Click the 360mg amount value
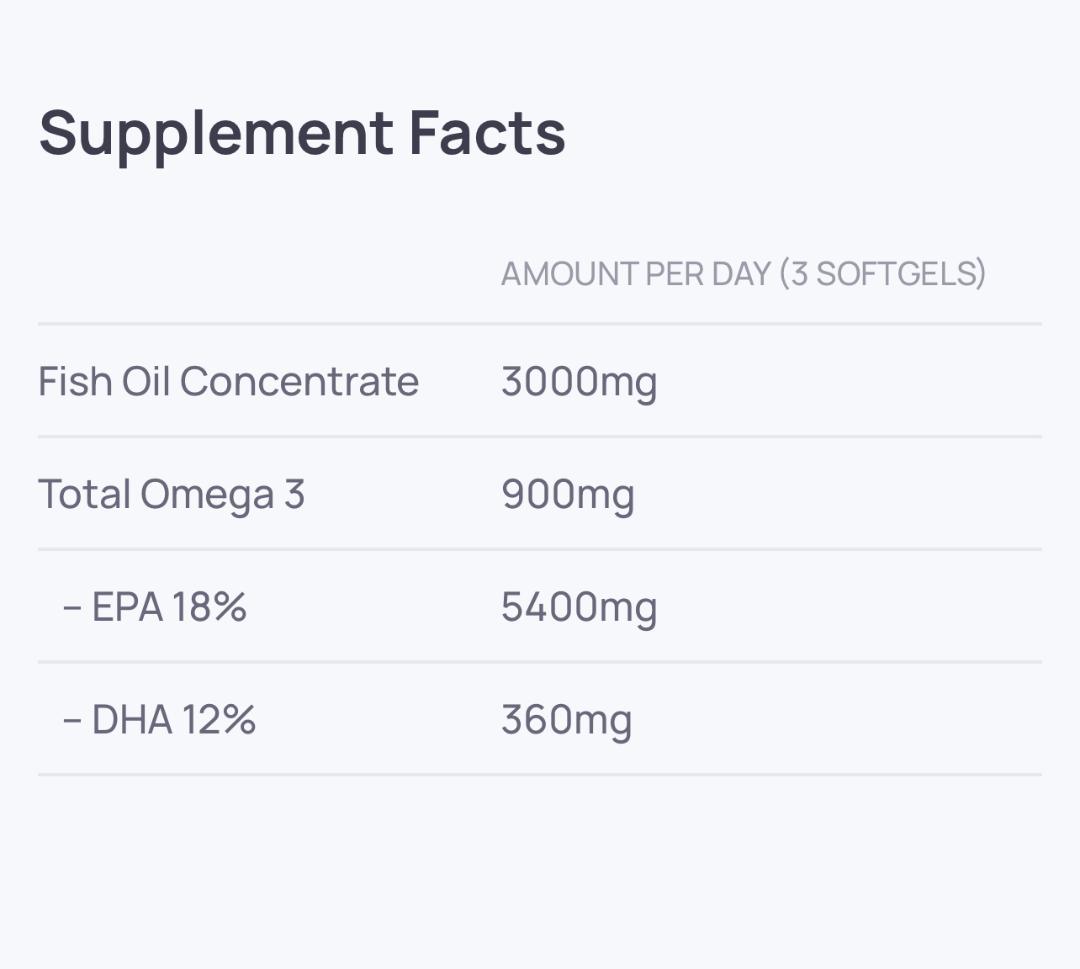The image size is (1080, 969). [x=566, y=720]
